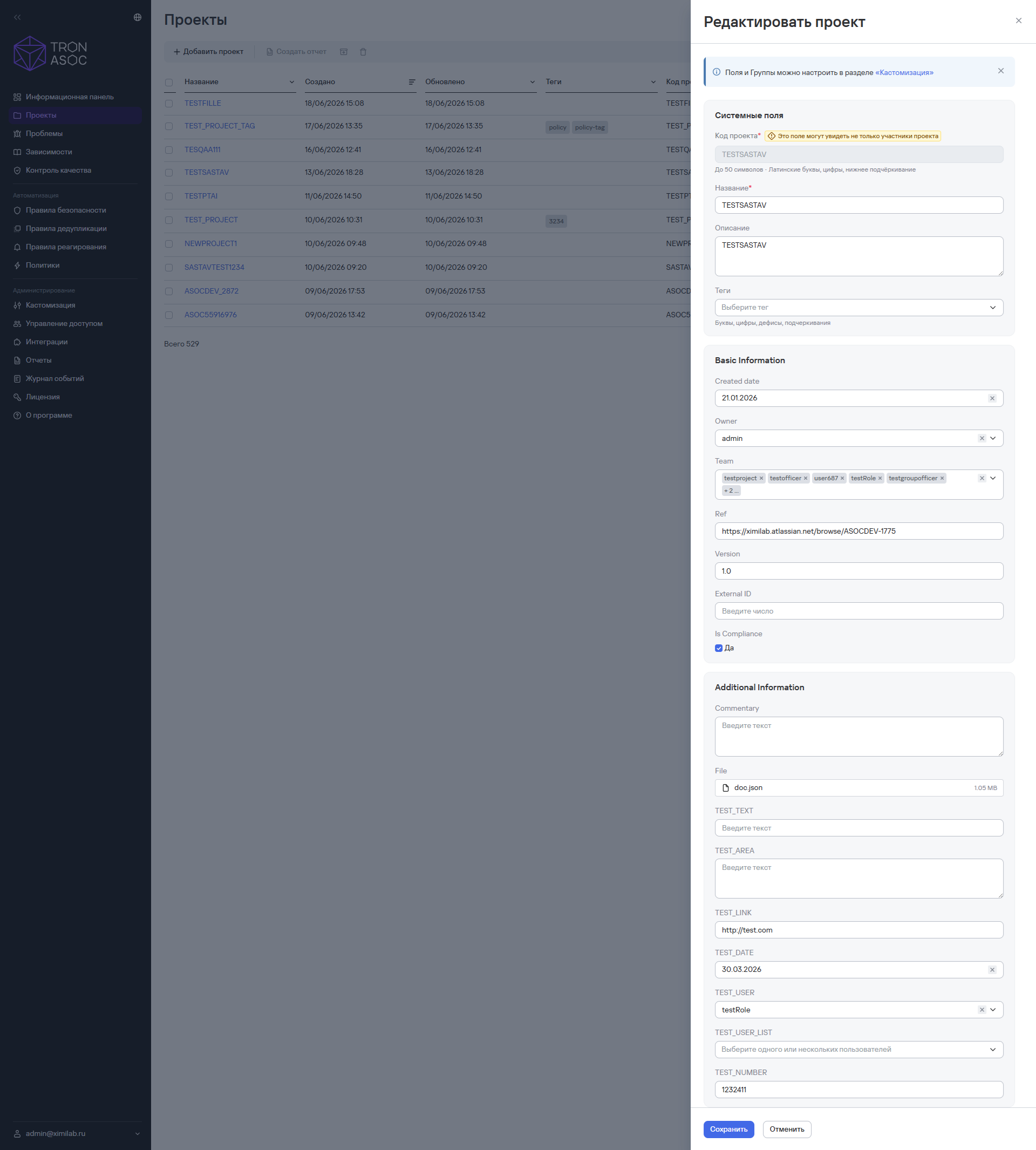Check the TEST_PROJECT_TAG row checkbox

pyautogui.click(x=169, y=126)
